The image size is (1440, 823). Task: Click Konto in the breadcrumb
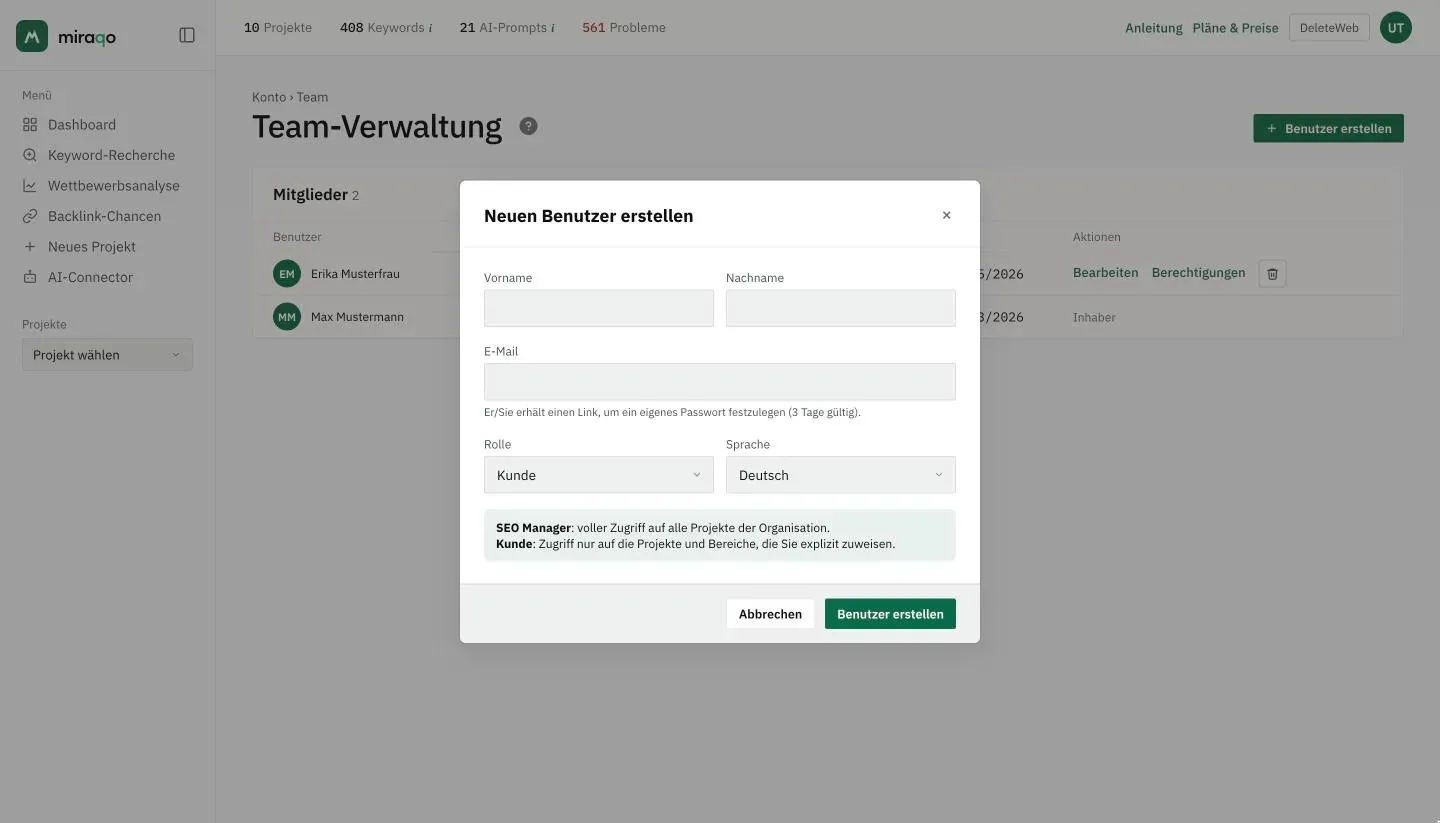pyautogui.click(x=269, y=97)
